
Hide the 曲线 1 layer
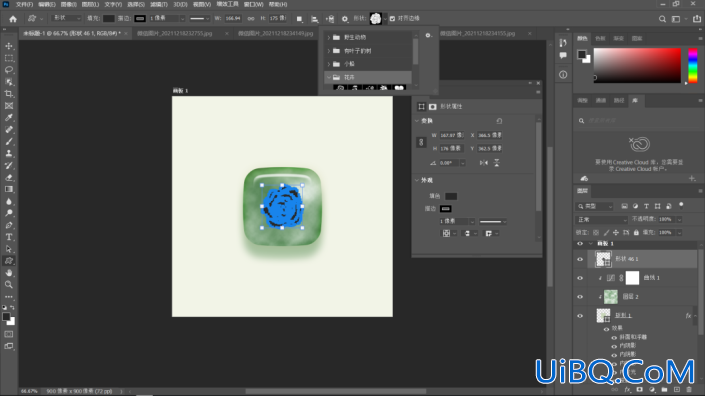[x=580, y=278]
